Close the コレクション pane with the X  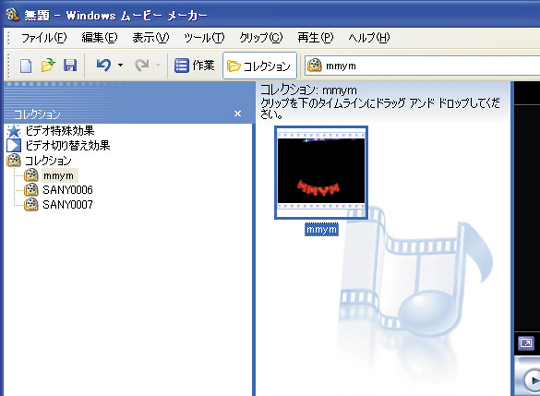(x=237, y=114)
